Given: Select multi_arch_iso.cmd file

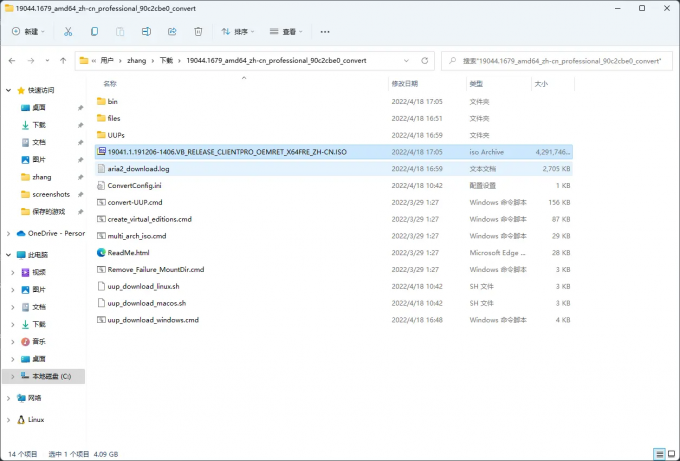Looking at the screenshot, I should tap(333, 236).
